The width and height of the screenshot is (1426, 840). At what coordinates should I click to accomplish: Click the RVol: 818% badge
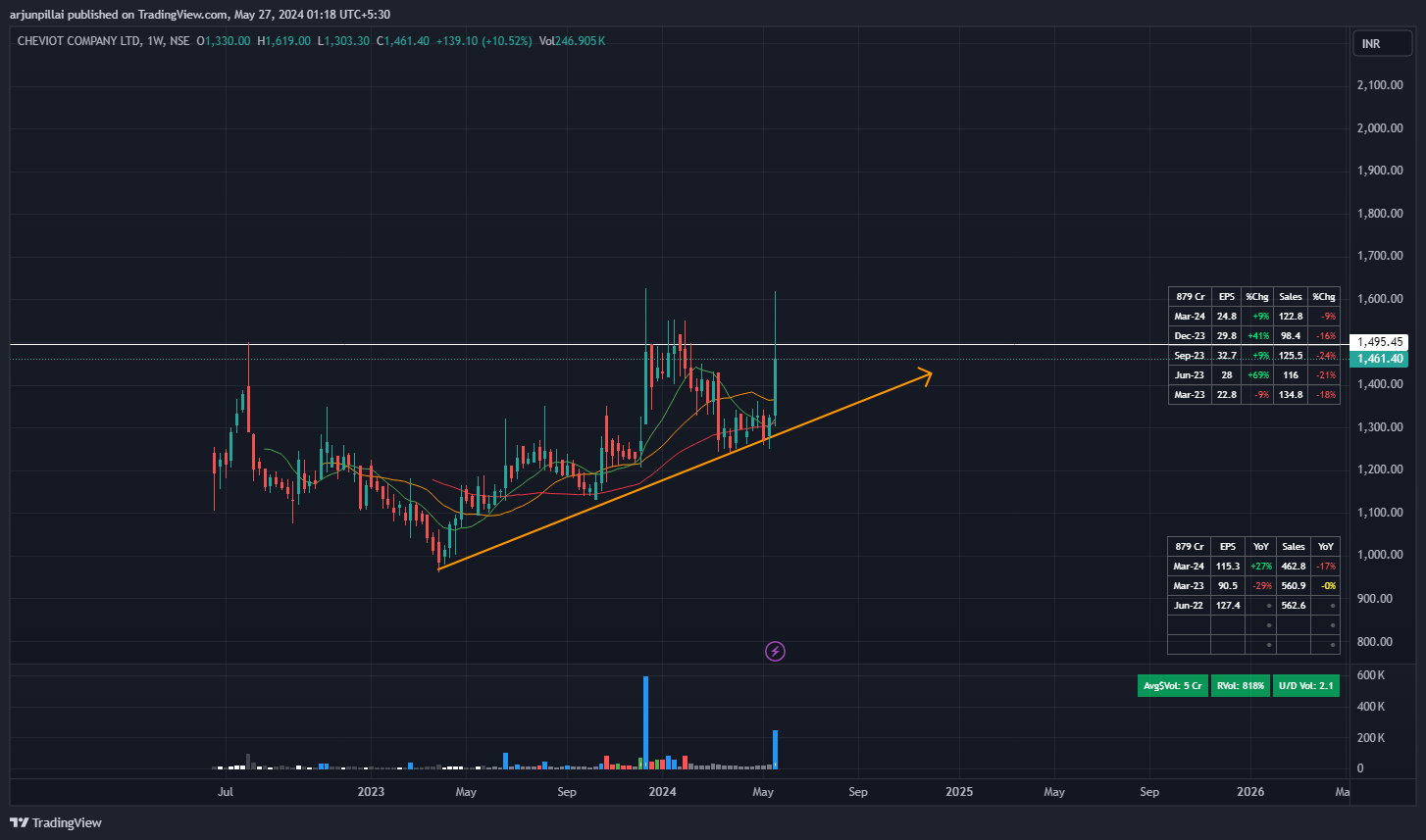click(x=1241, y=686)
